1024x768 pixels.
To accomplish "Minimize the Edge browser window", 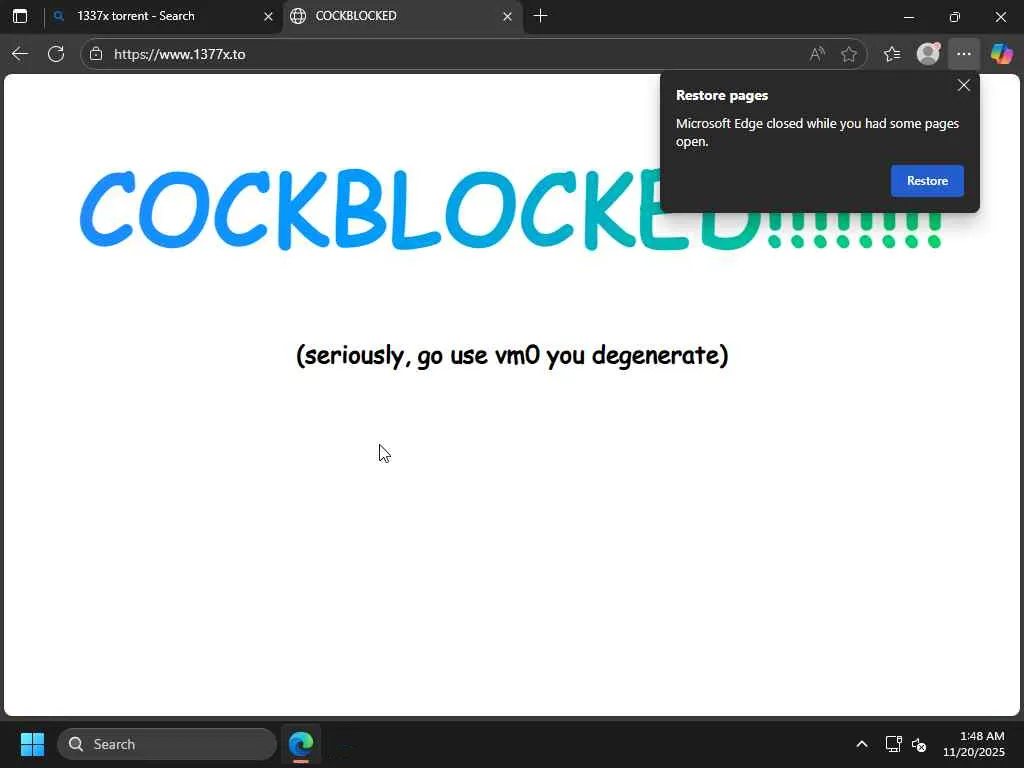I will pos(908,17).
